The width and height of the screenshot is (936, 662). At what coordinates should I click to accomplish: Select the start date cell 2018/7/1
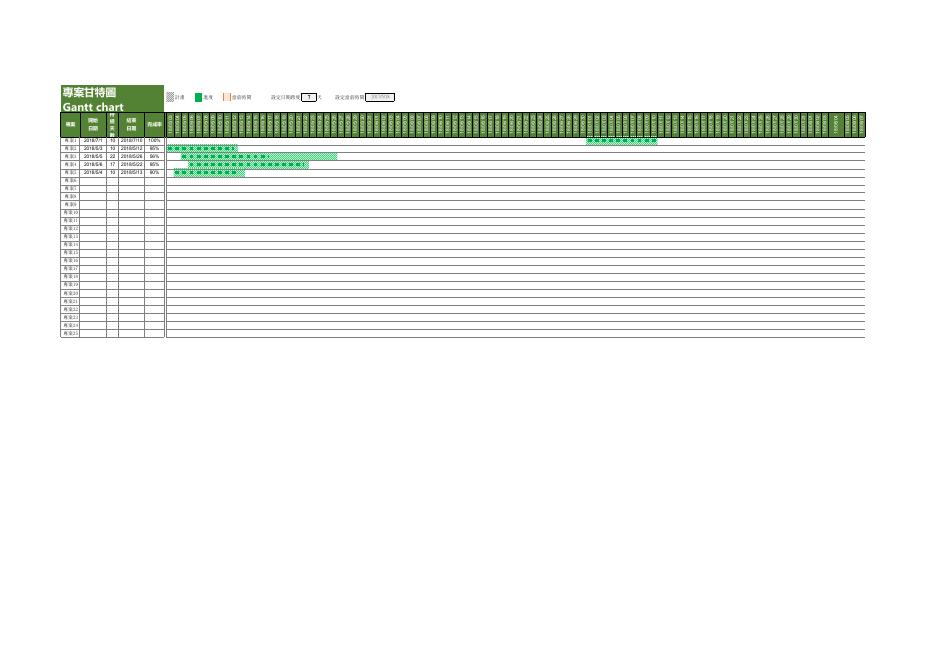pos(93,140)
